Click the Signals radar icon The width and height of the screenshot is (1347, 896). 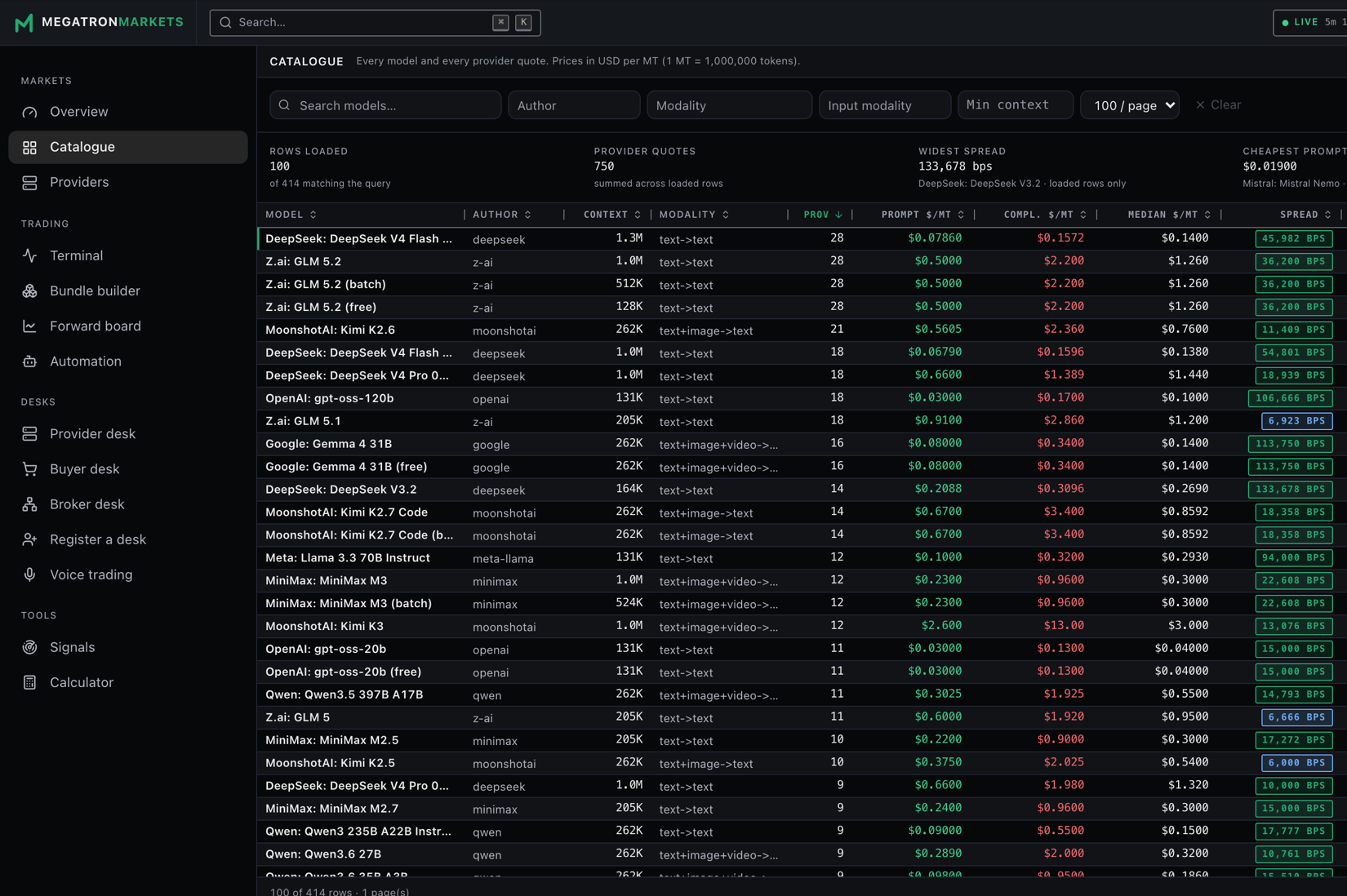pos(29,647)
